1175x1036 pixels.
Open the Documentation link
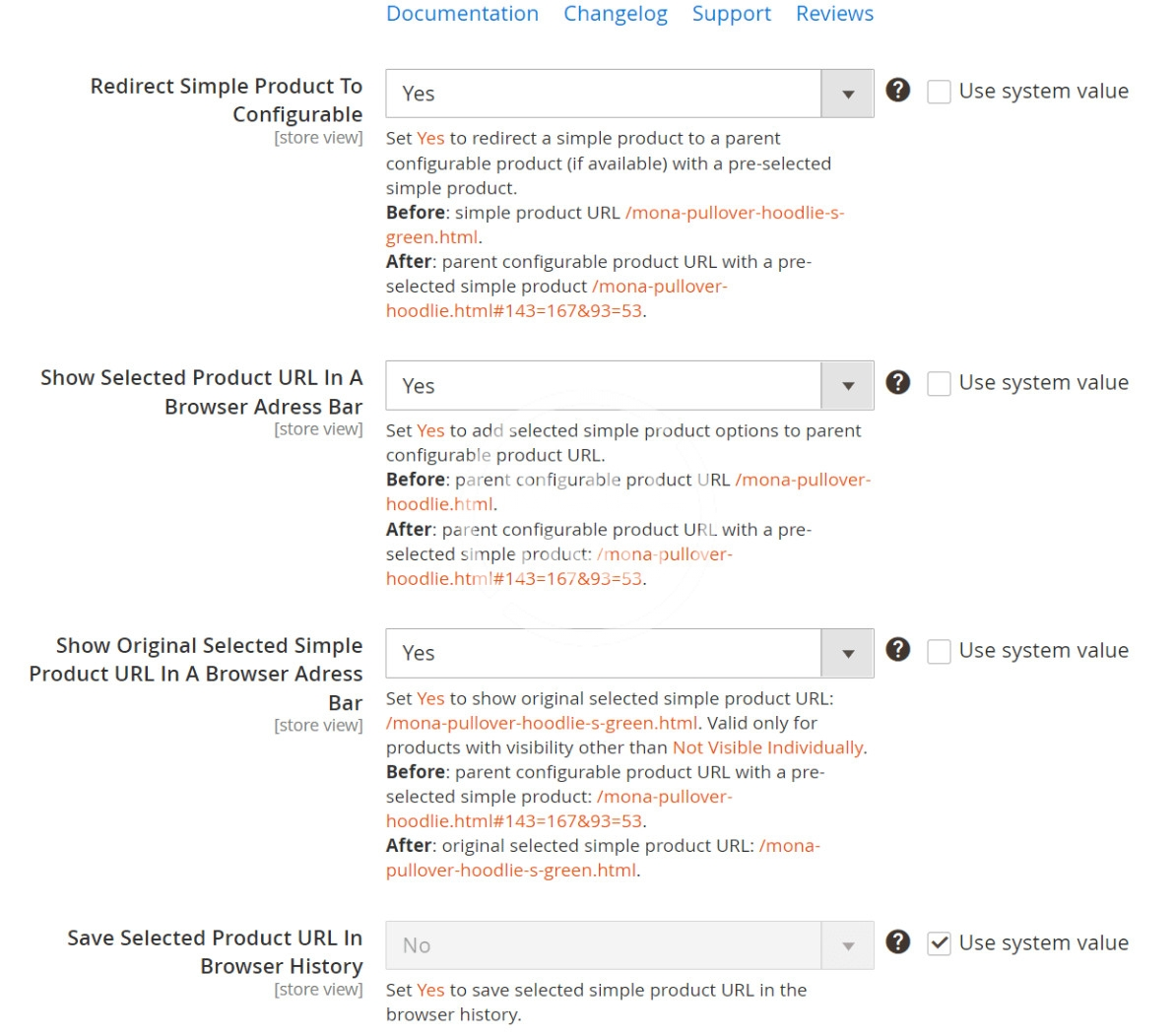click(x=462, y=14)
